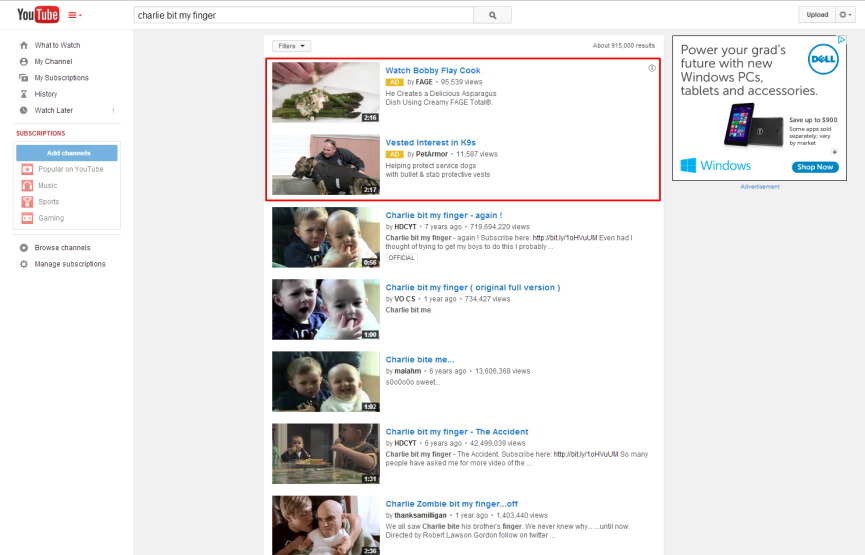Open the settings gear dropdown
This screenshot has height=555, width=865.
[845, 15]
